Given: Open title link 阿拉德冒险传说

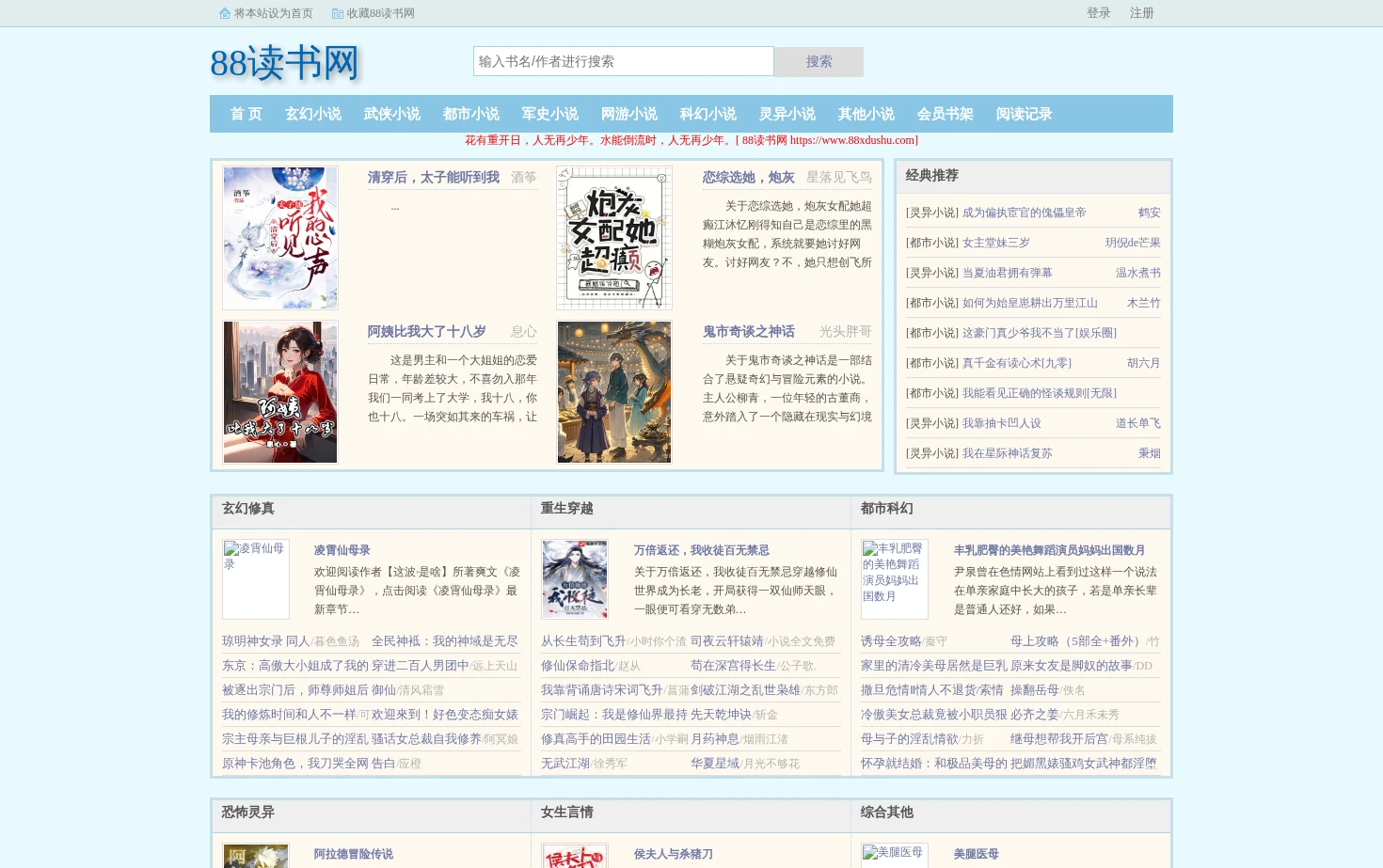Looking at the screenshot, I should (354, 854).
